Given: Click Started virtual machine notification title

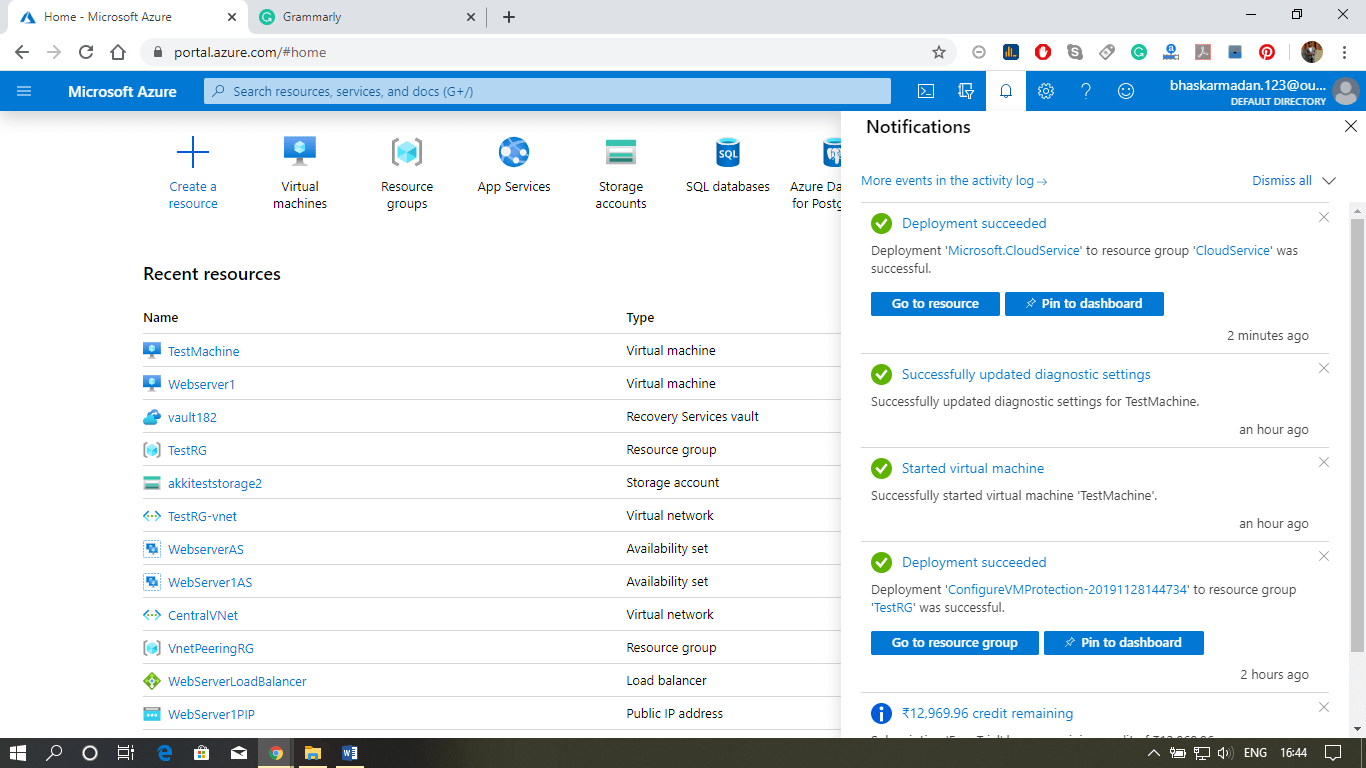Looking at the screenshot, I should point(973,468).
